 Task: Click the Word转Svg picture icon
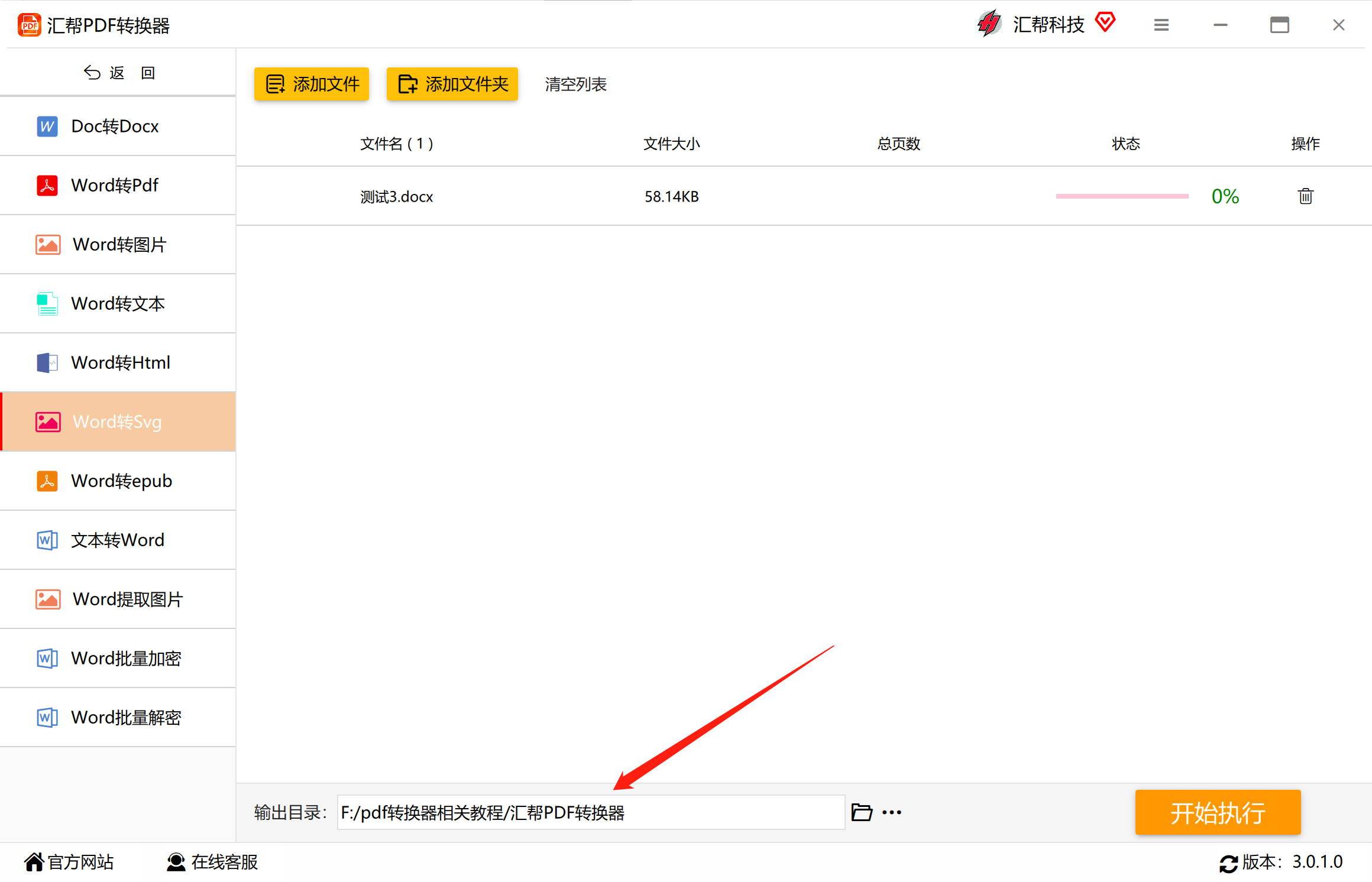(x=48, y=422)
